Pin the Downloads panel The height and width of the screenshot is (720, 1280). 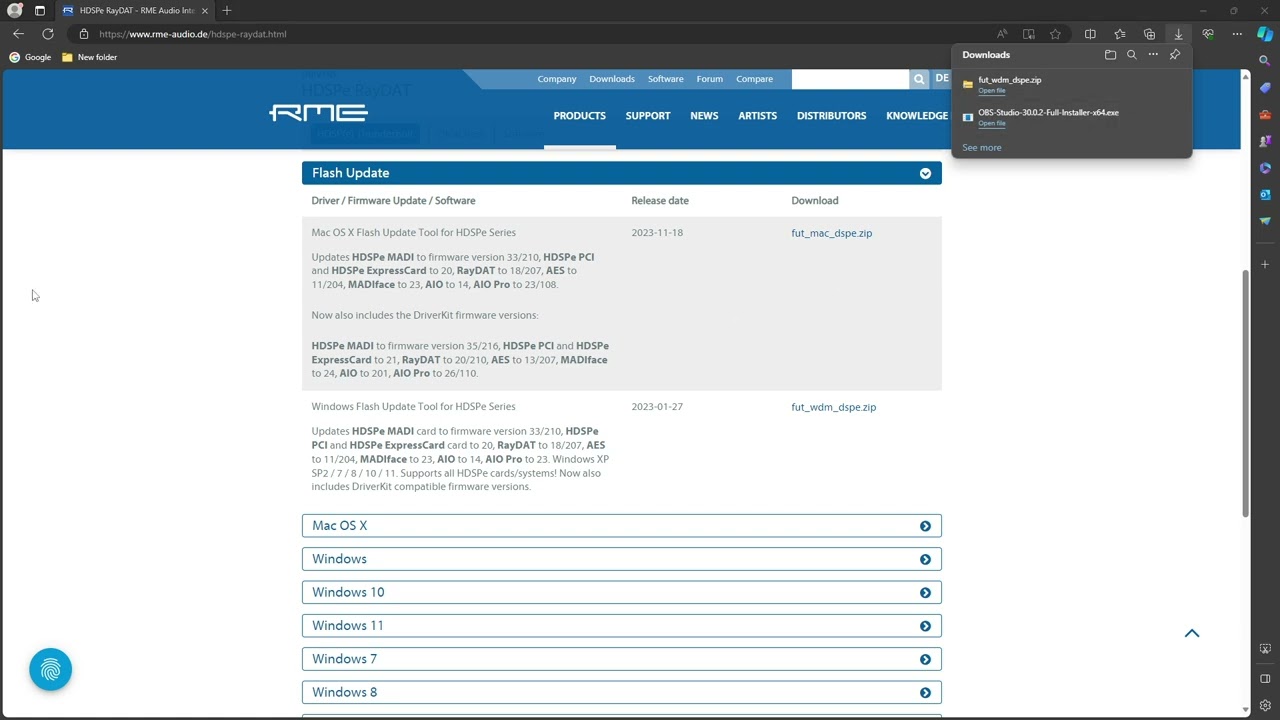pyautogui.click(x=1175, y=55)
